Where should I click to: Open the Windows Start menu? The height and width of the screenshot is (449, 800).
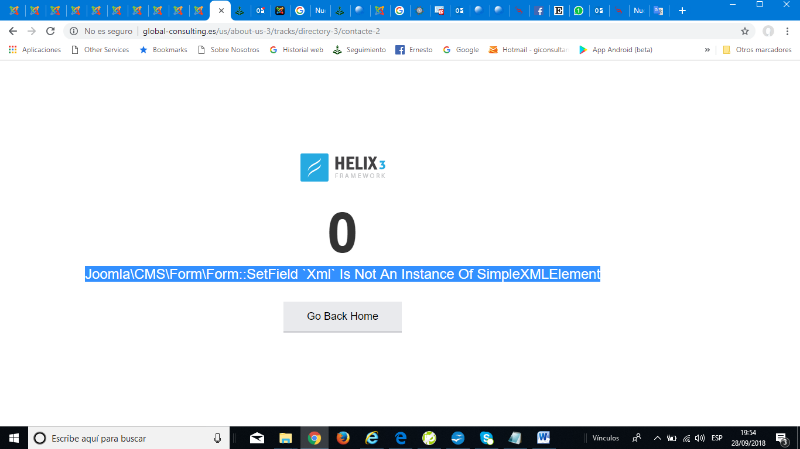click(x=14, y=438)
